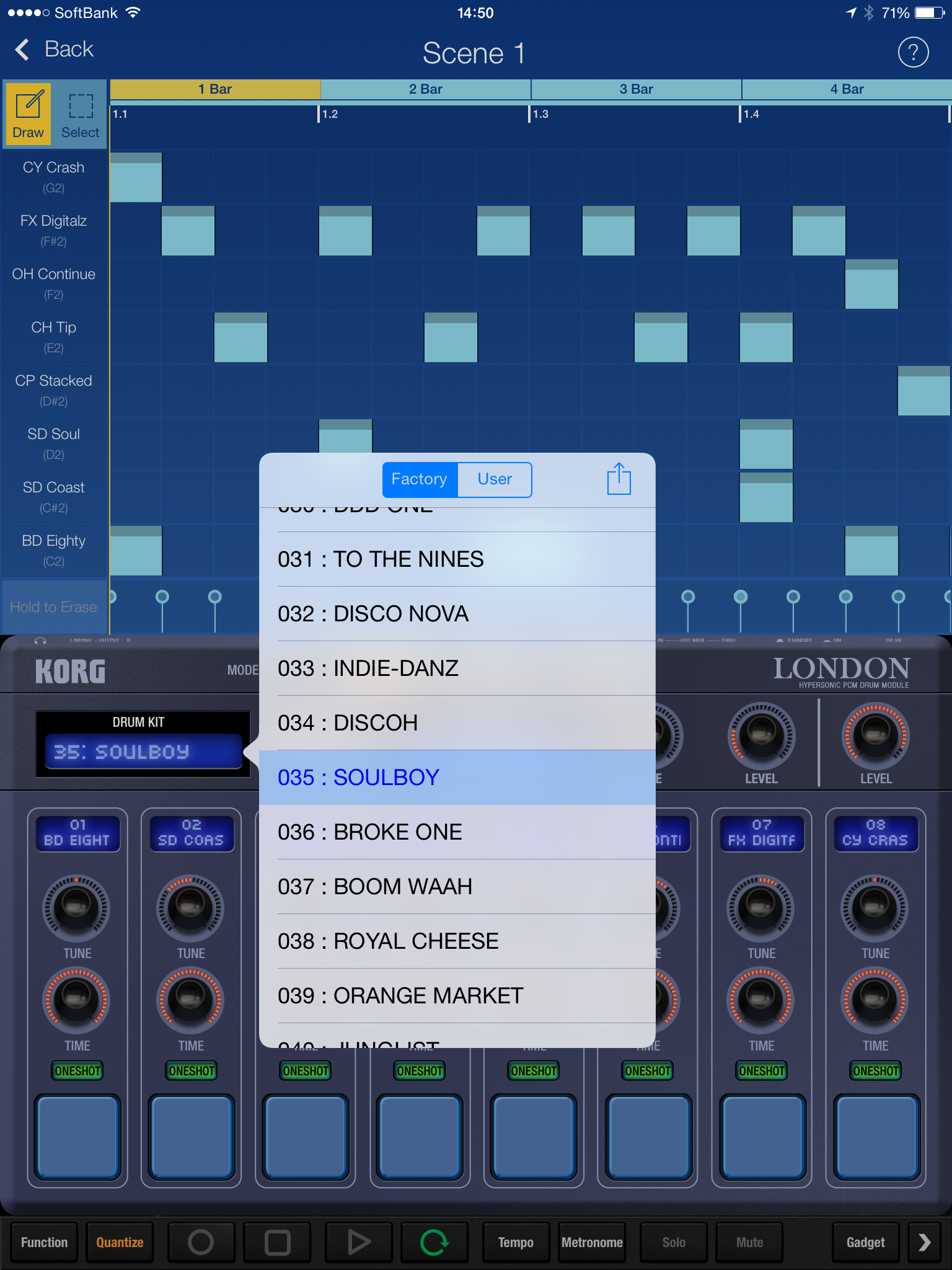
Task: Trigger drum pad 08 CY Crash
Action: click(876, 1137)
